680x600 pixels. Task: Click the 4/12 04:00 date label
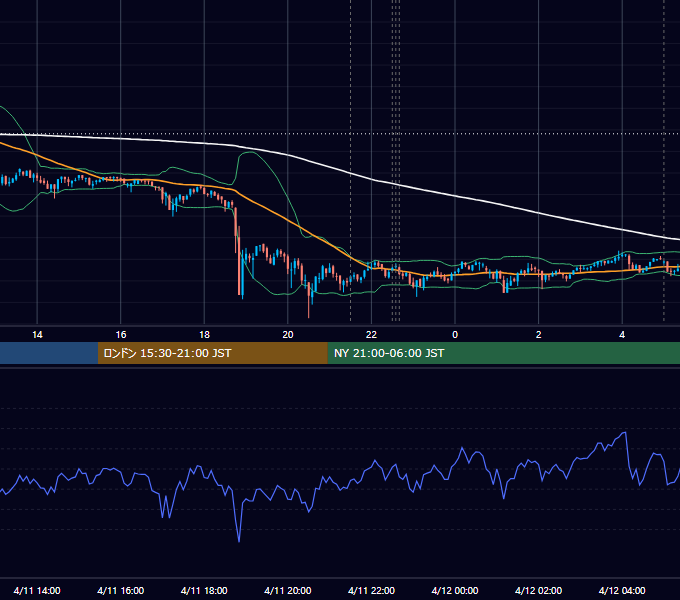click(x=622, y=590)
